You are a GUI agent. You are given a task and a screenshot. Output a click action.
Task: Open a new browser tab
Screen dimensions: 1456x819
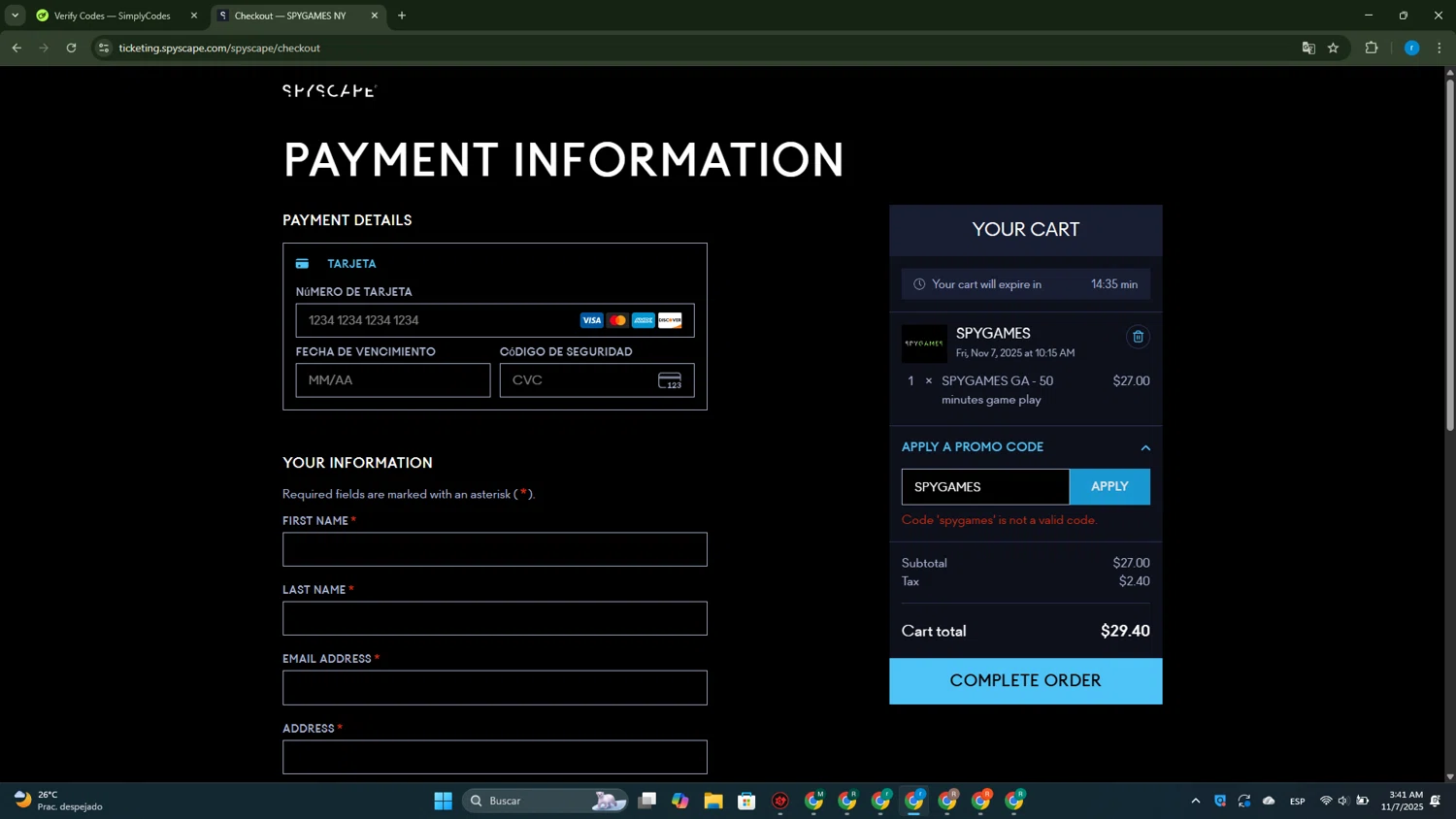(402, 16)
